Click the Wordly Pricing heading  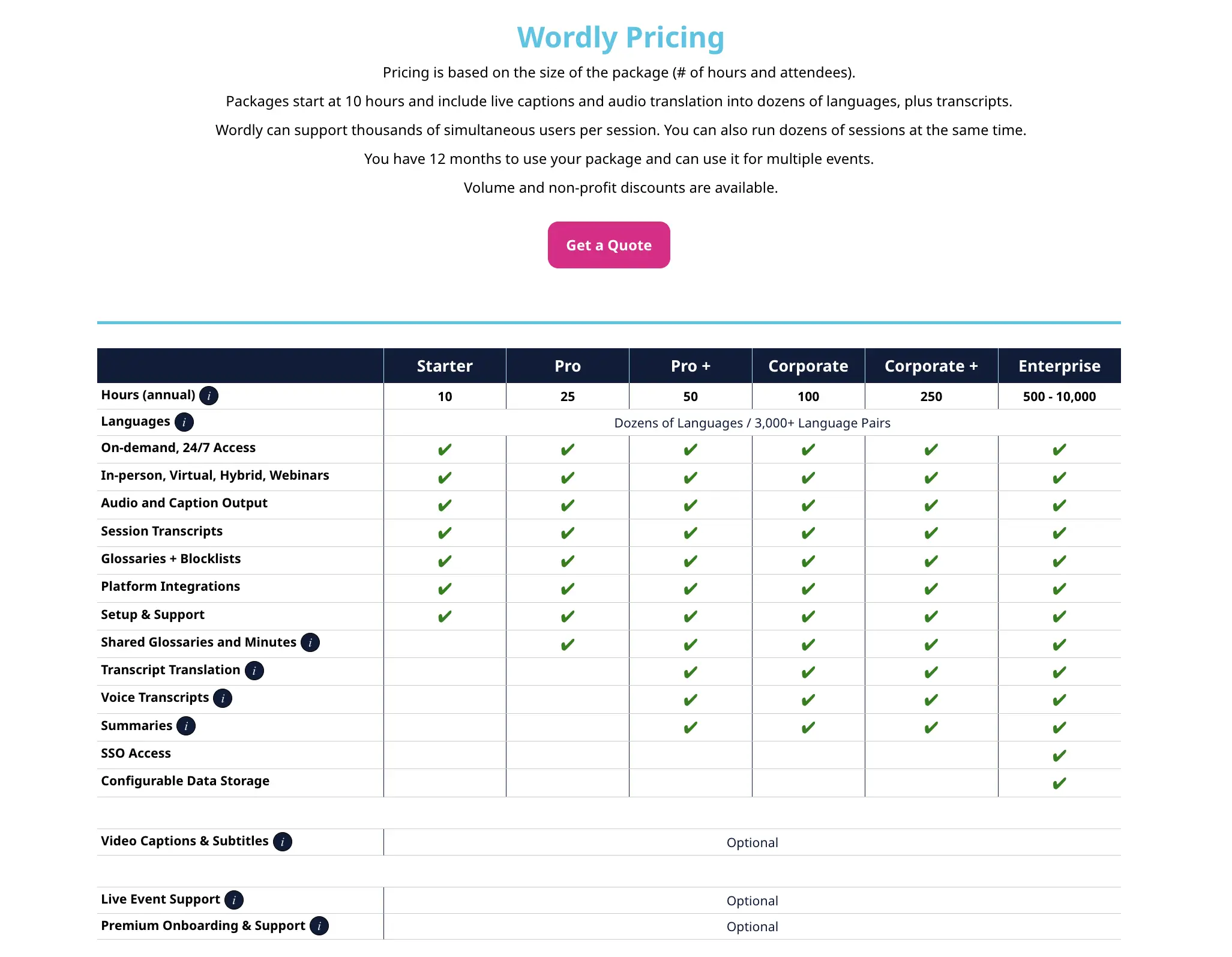click(621, 37)
